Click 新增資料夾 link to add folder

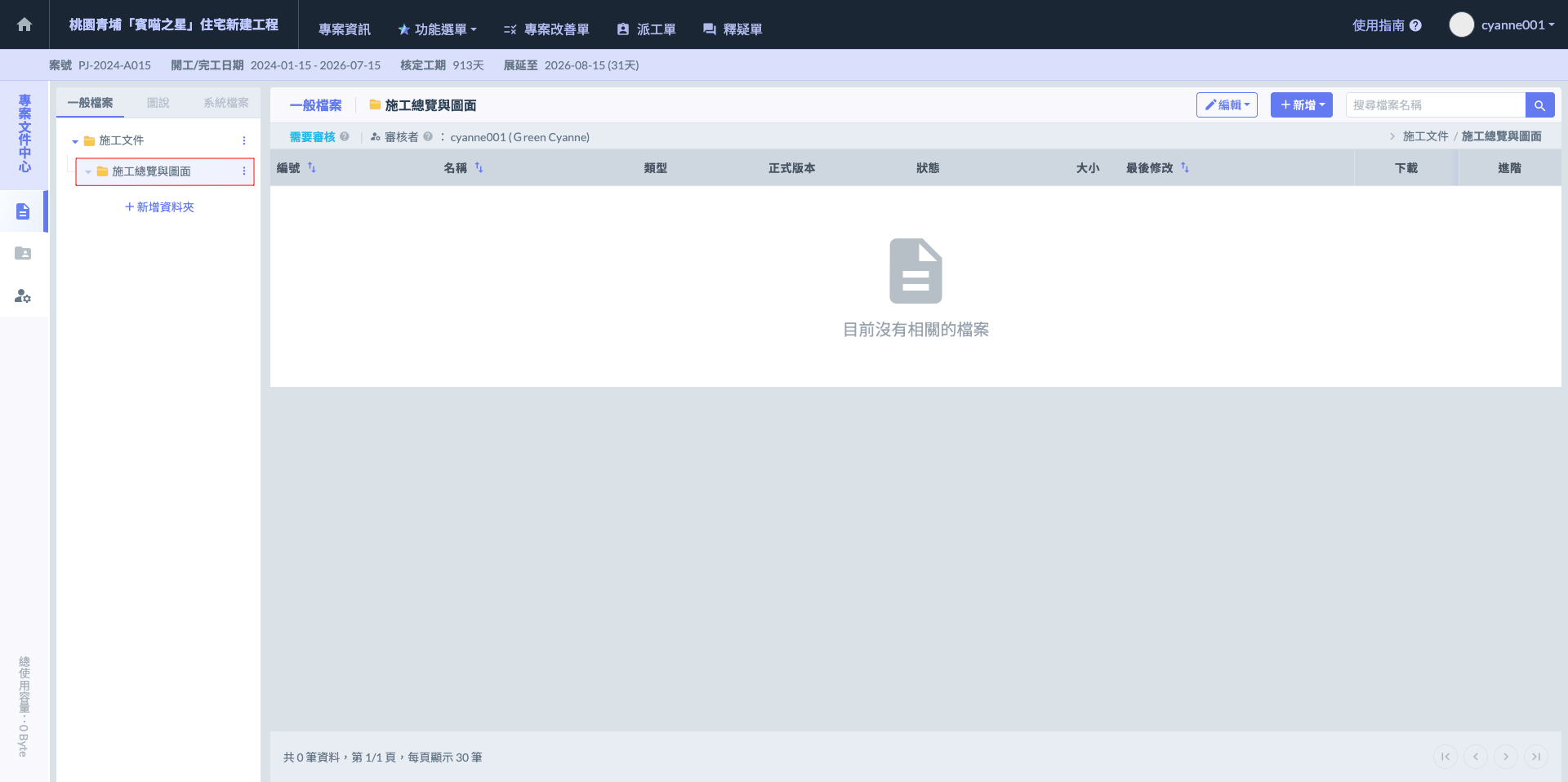159,207
